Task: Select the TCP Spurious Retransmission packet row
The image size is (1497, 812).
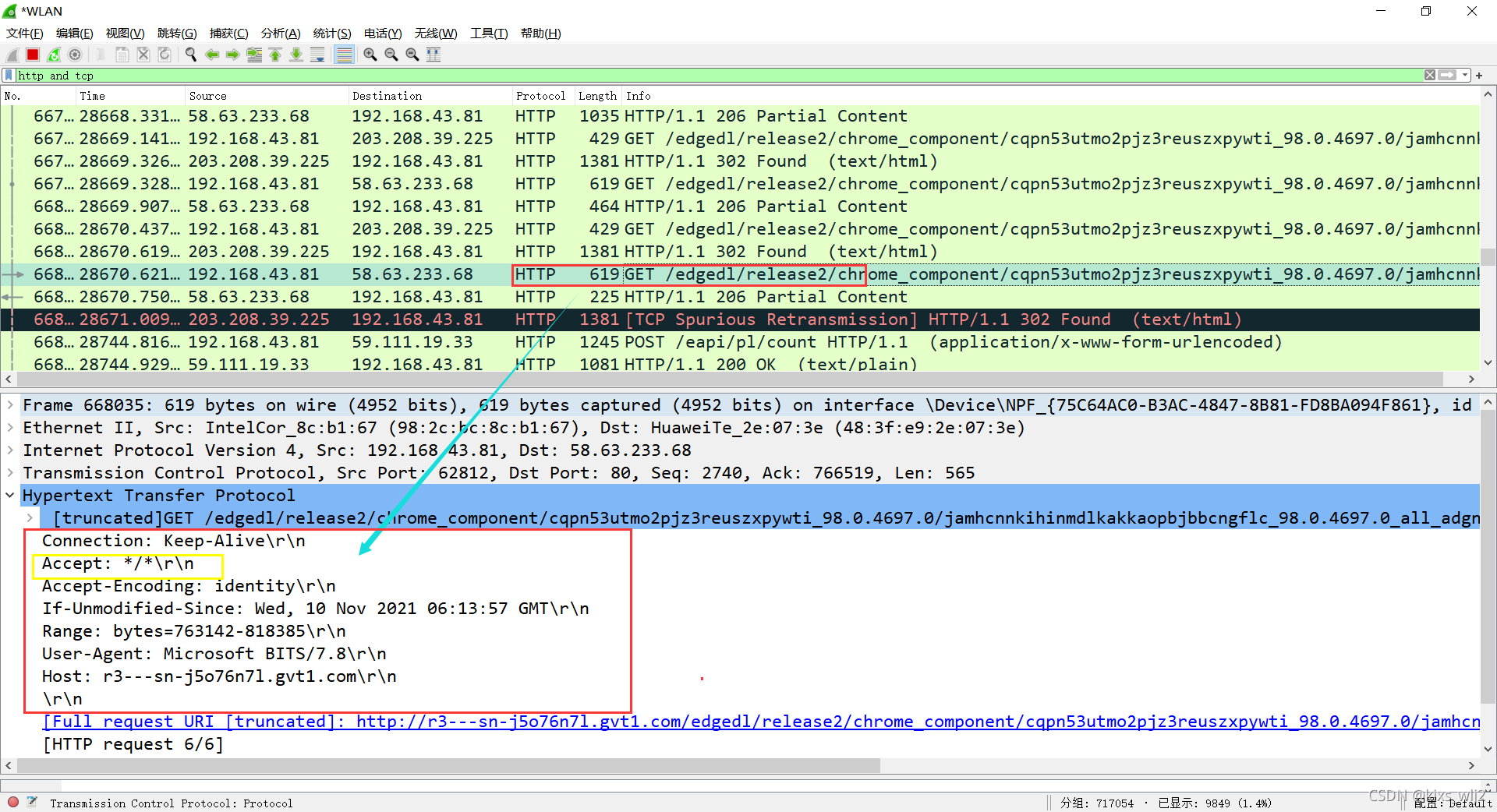Action: [x=740, y=320]
